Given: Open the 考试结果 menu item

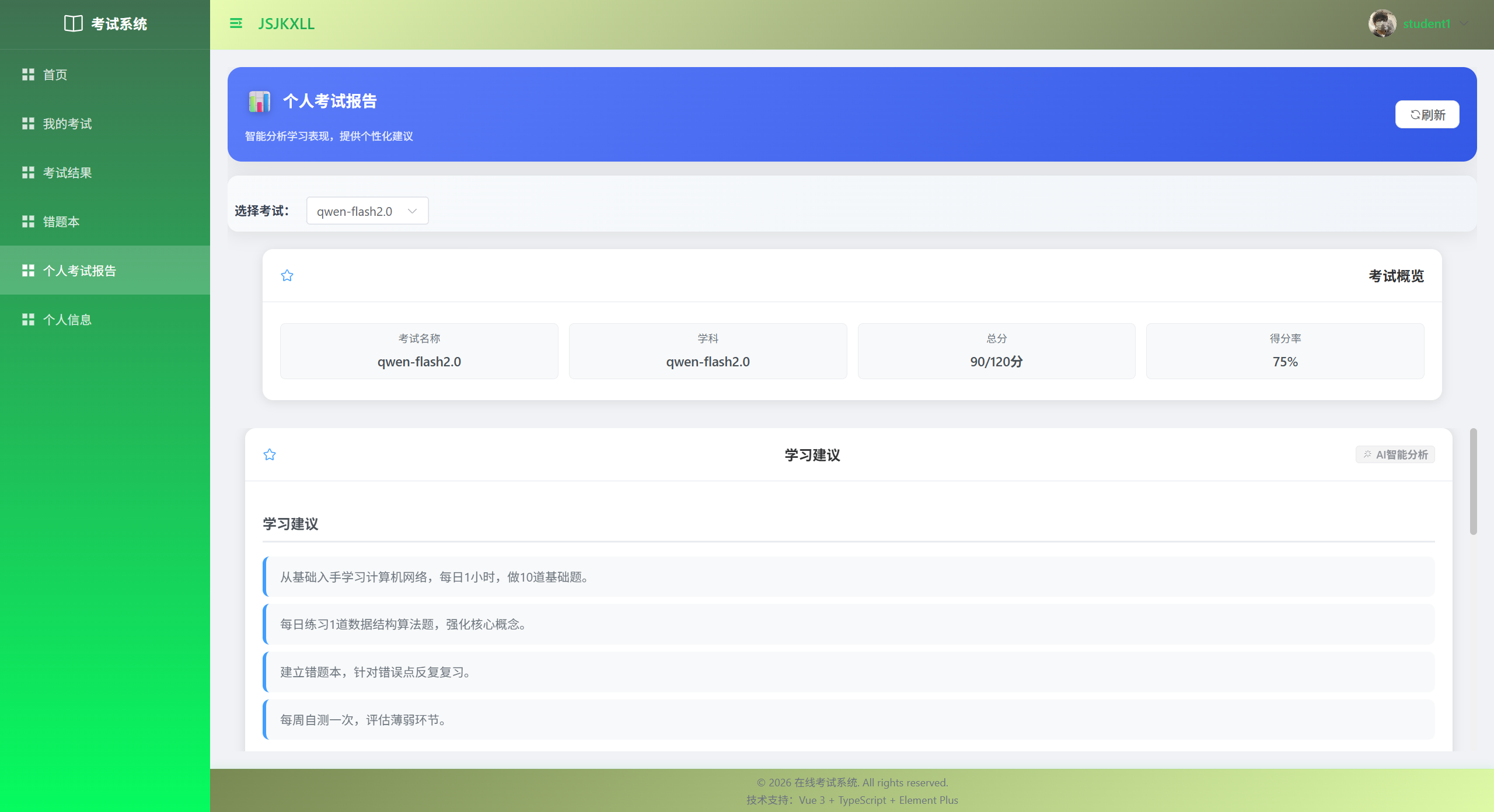Looking at the screenshot, I should [x=68, y=173].
